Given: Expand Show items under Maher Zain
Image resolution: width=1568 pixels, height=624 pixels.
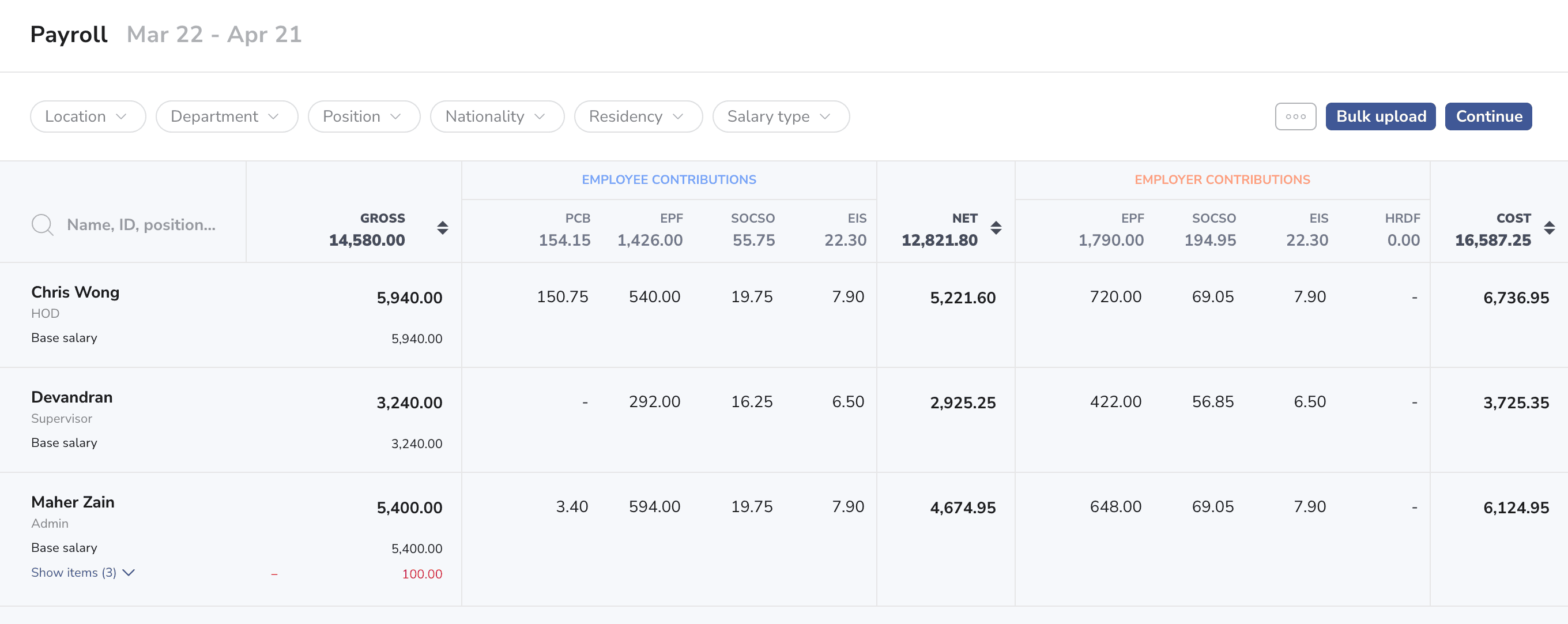Looking at the screenshot, I should (x=73, y=572).
